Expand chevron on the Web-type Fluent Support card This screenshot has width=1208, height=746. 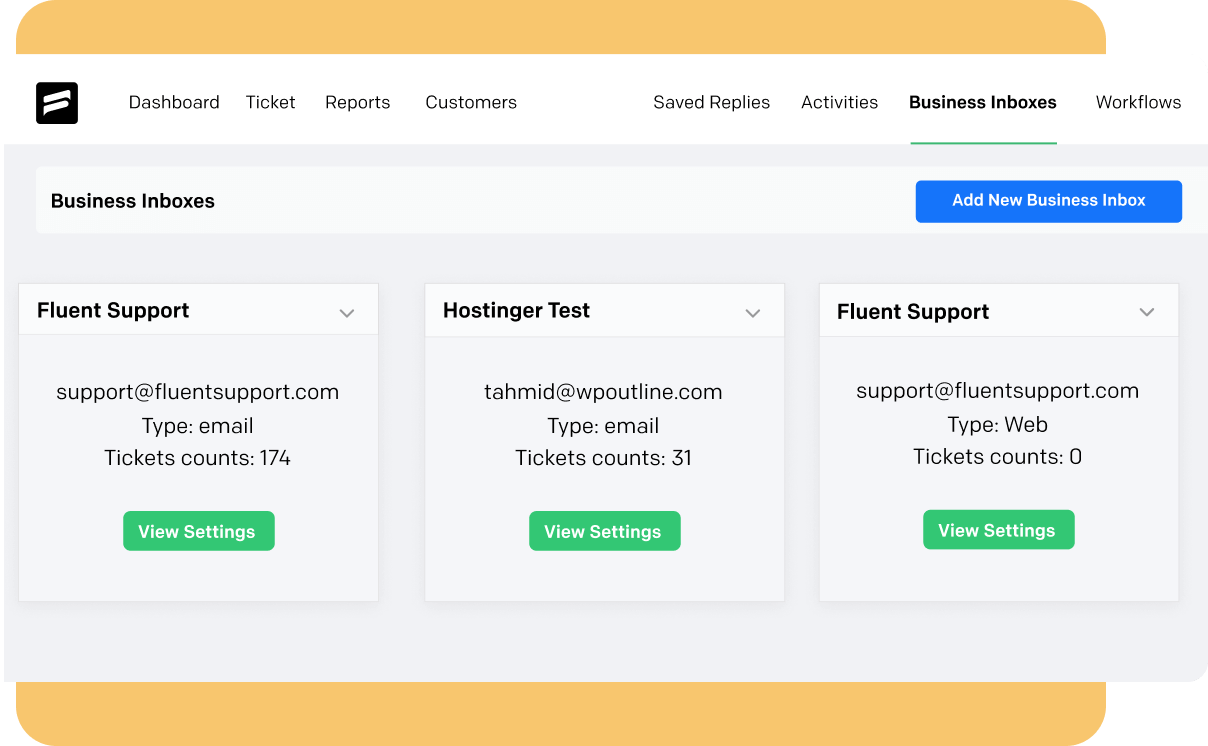[1147, 312]
